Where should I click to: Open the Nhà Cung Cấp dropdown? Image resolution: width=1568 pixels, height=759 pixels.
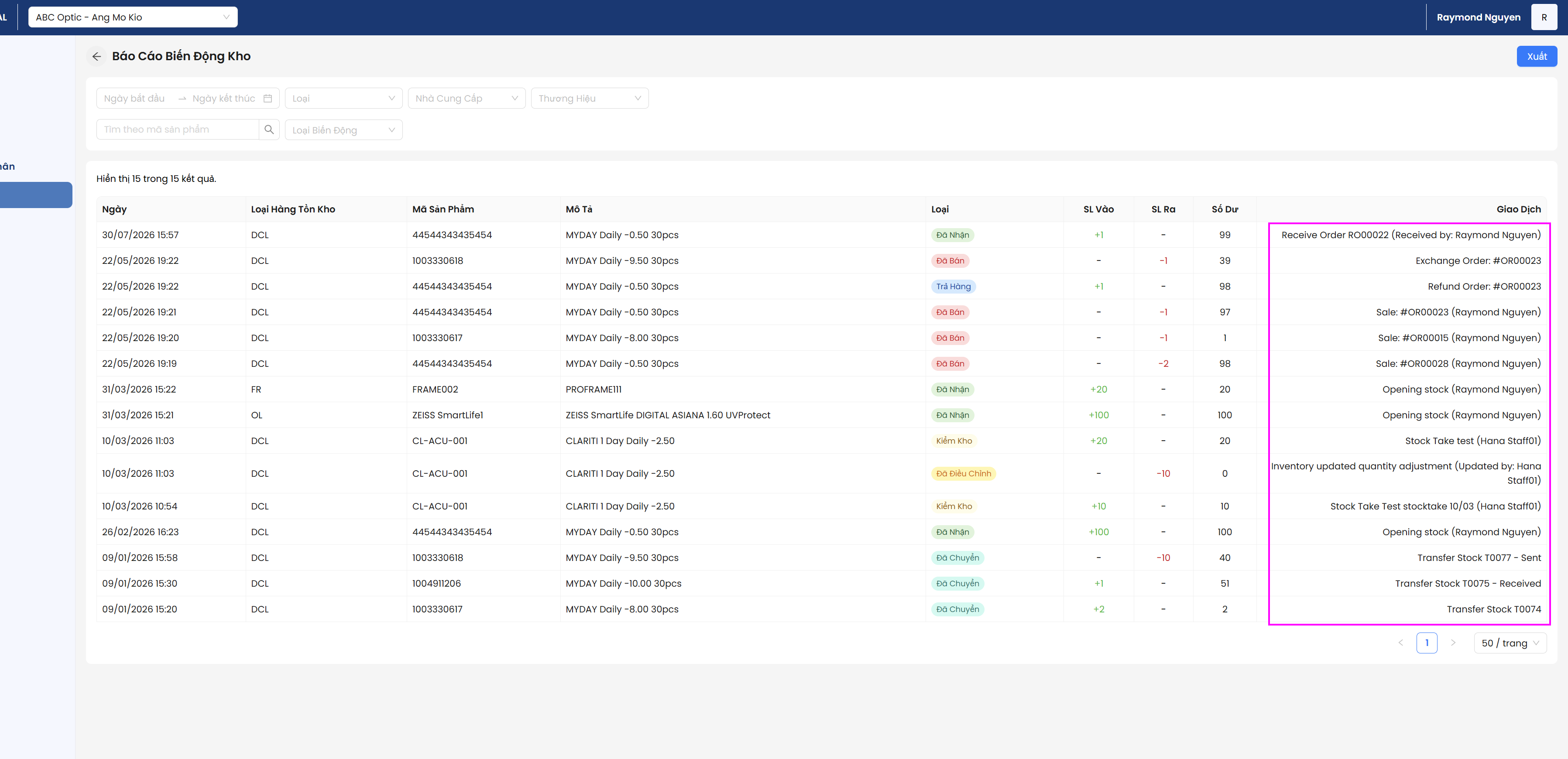click(466, 99)
